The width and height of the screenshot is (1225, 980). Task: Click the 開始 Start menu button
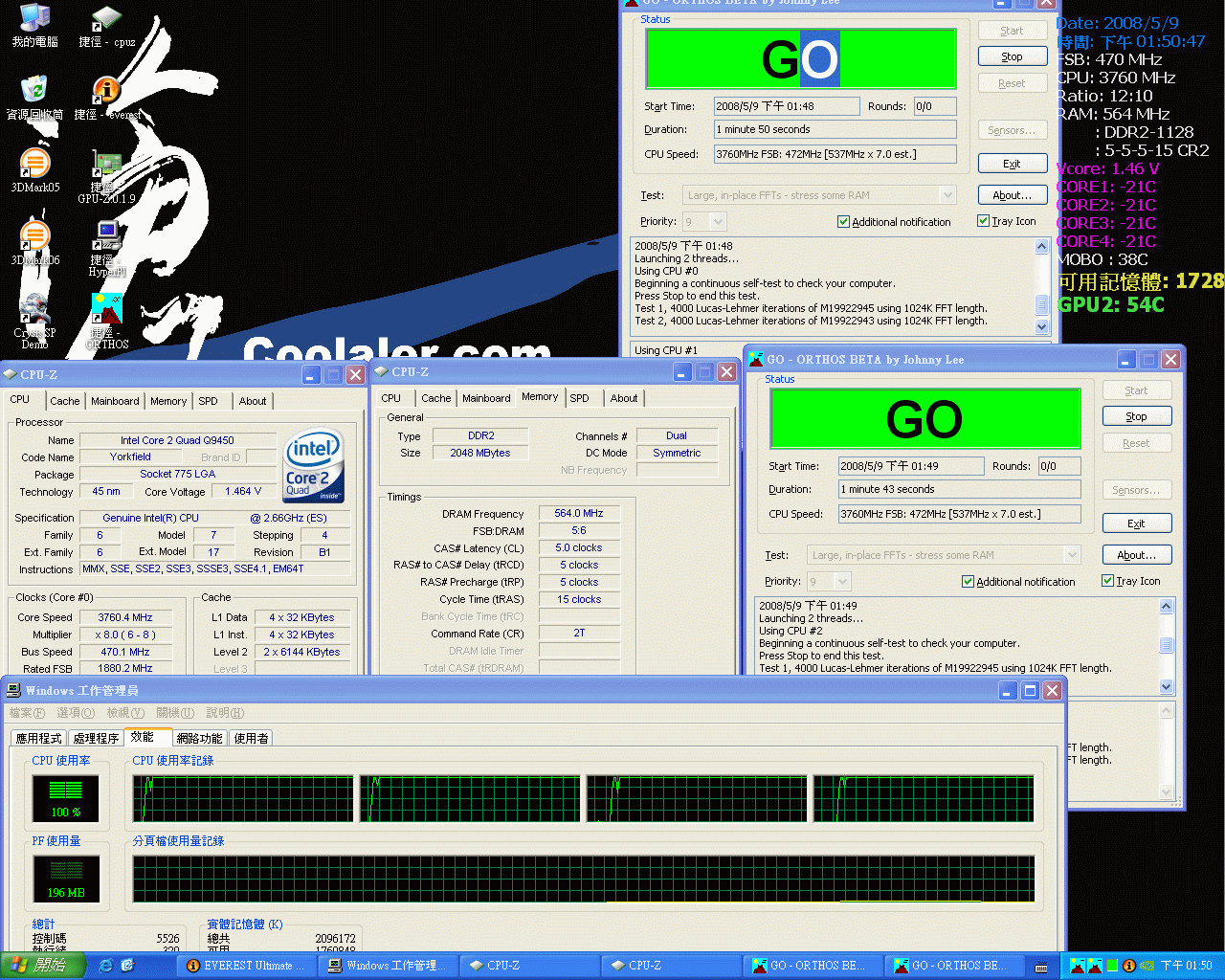[42, 966]
